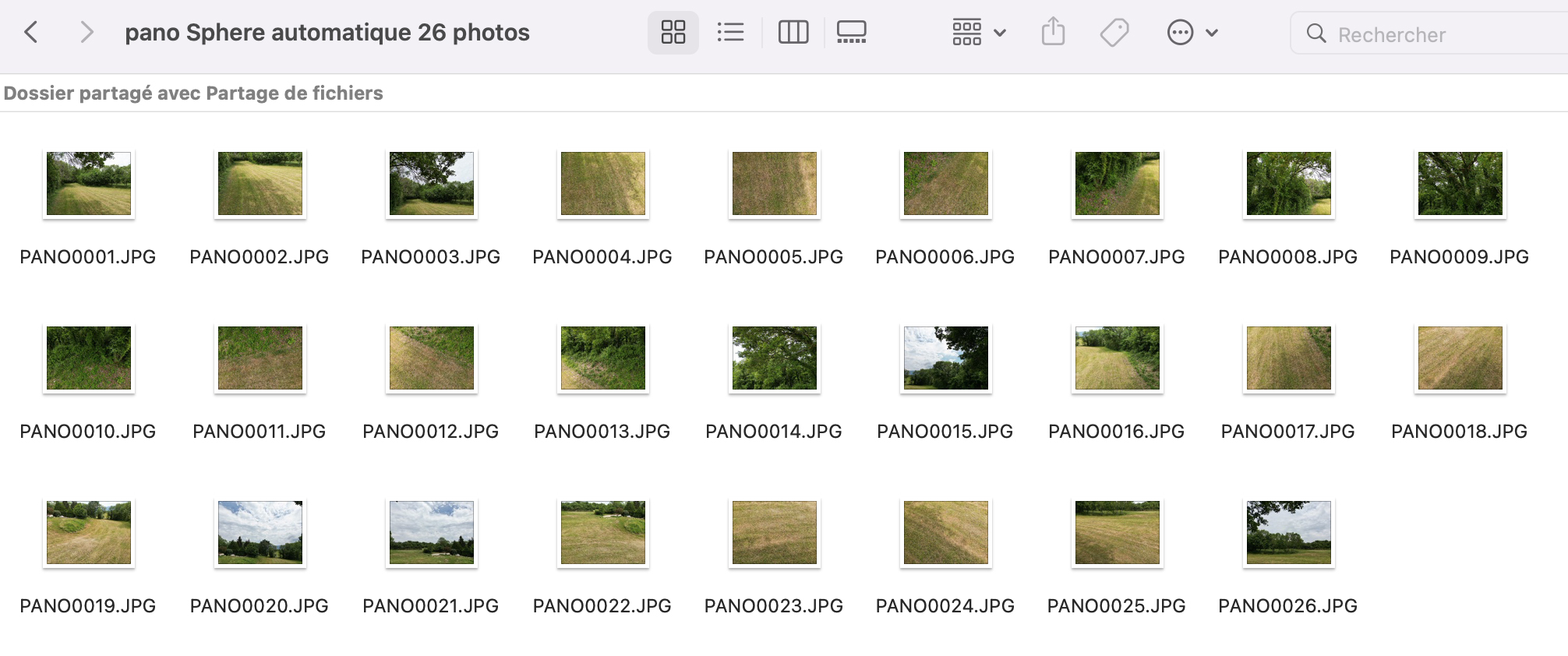Click the magnifying glass search icon
The height and width of the screenshot is (656, 1568).
click(1316, 34)
